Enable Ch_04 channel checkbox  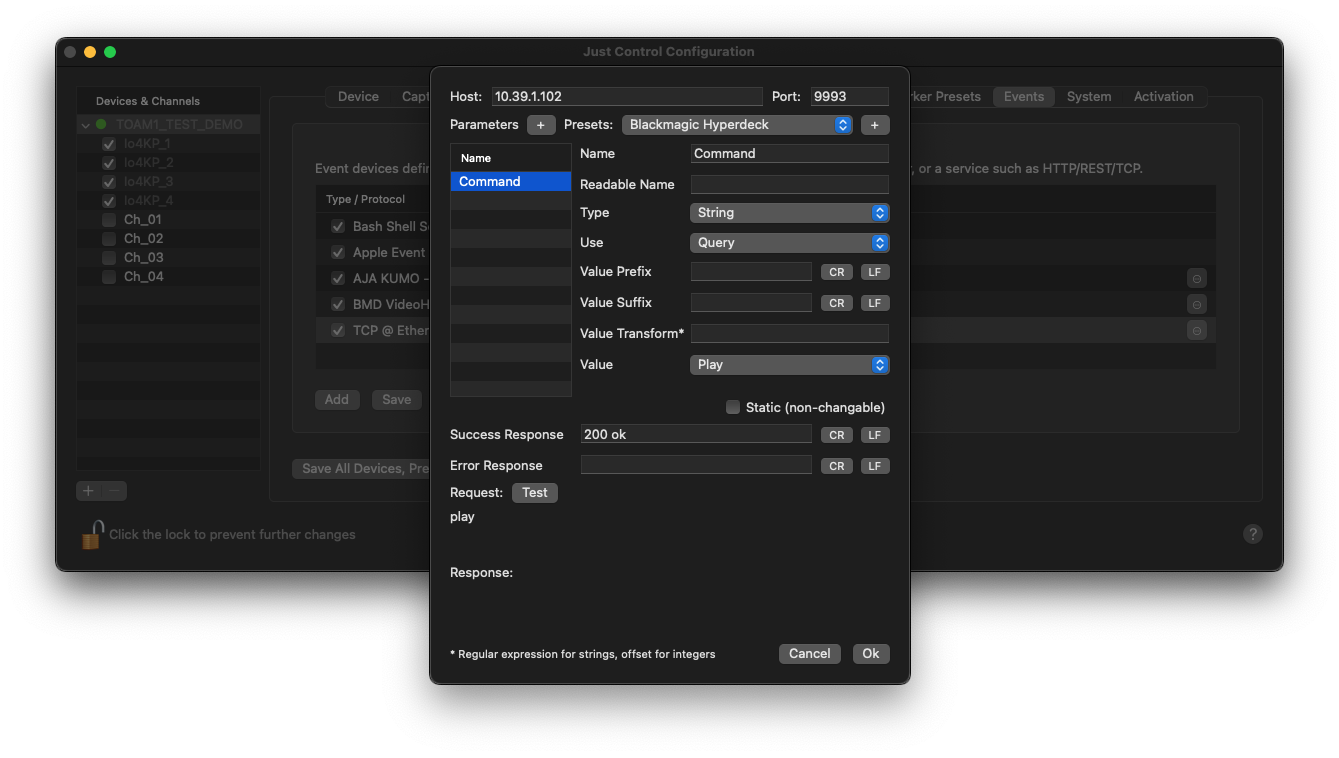[109, 277]
